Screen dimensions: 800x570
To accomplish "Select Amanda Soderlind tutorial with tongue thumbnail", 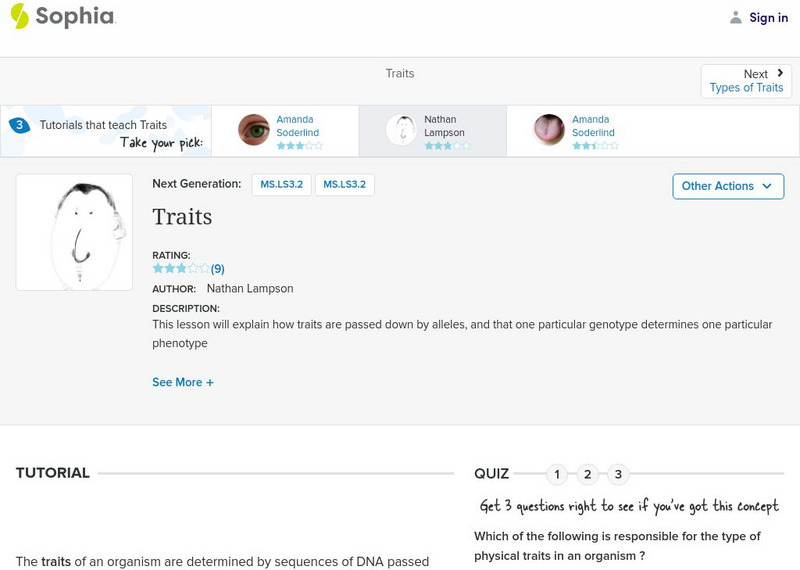I will pos(580,131).
